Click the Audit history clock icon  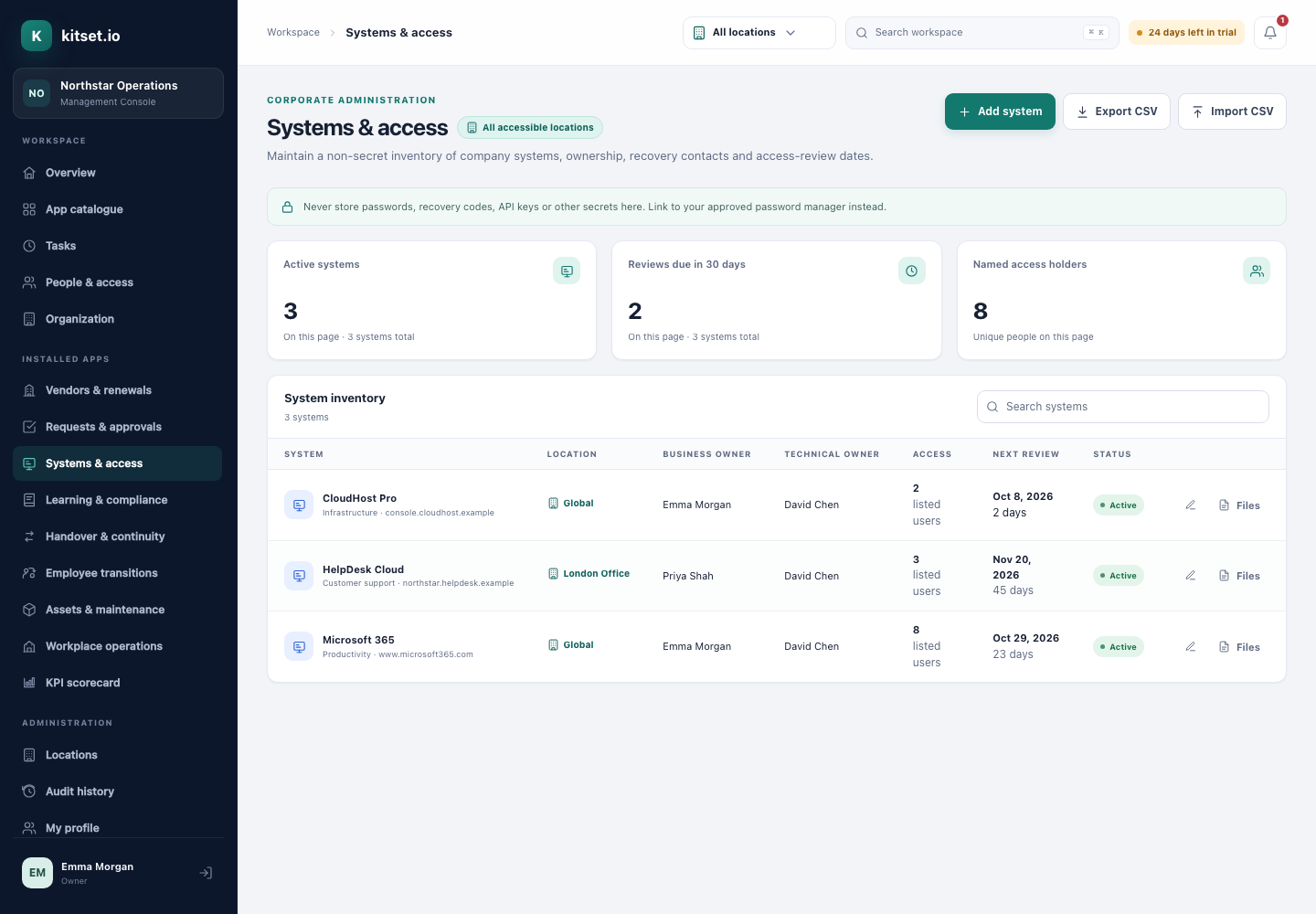29,792
